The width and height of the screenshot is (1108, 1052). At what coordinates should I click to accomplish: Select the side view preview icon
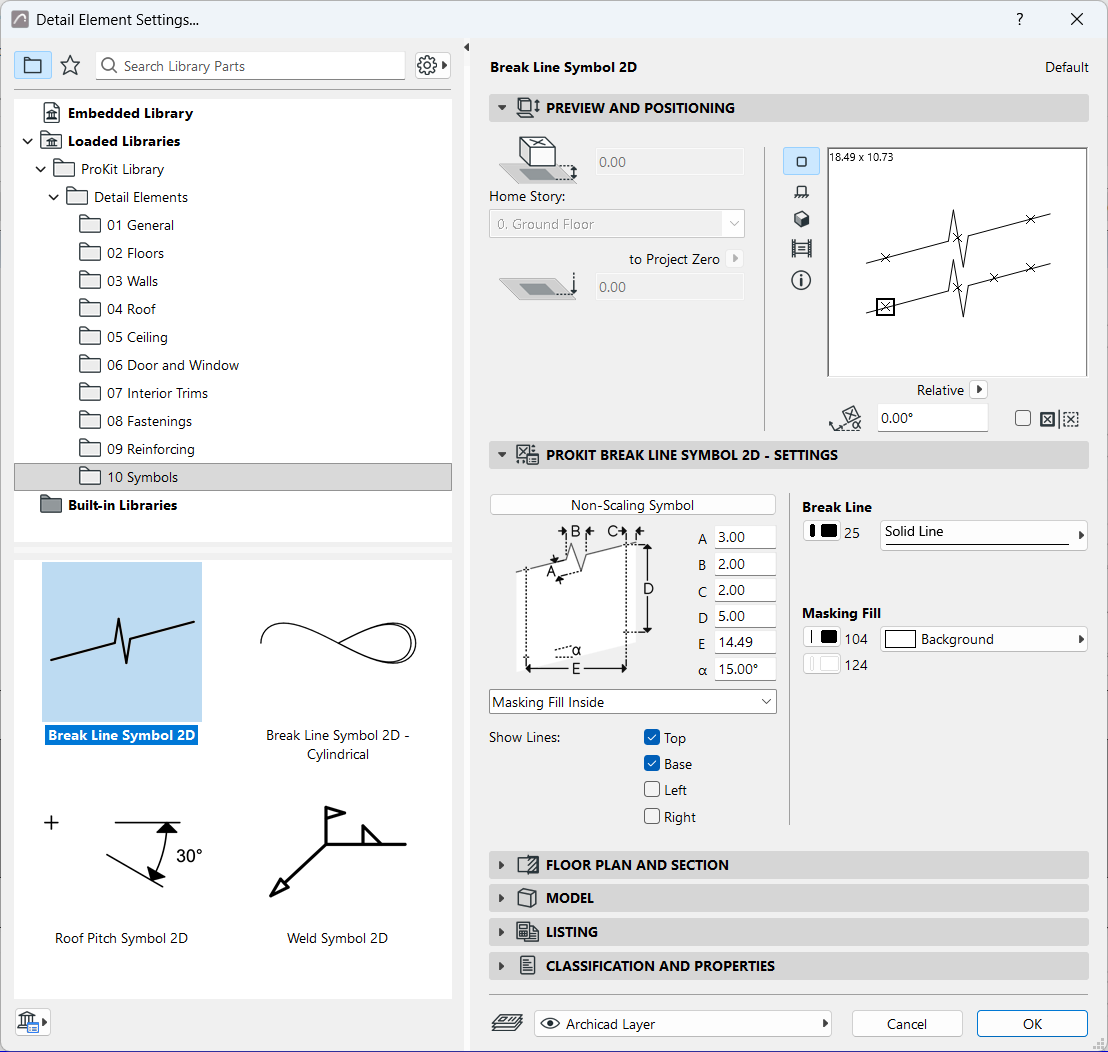pyautogui.click(x=801, y=191)
